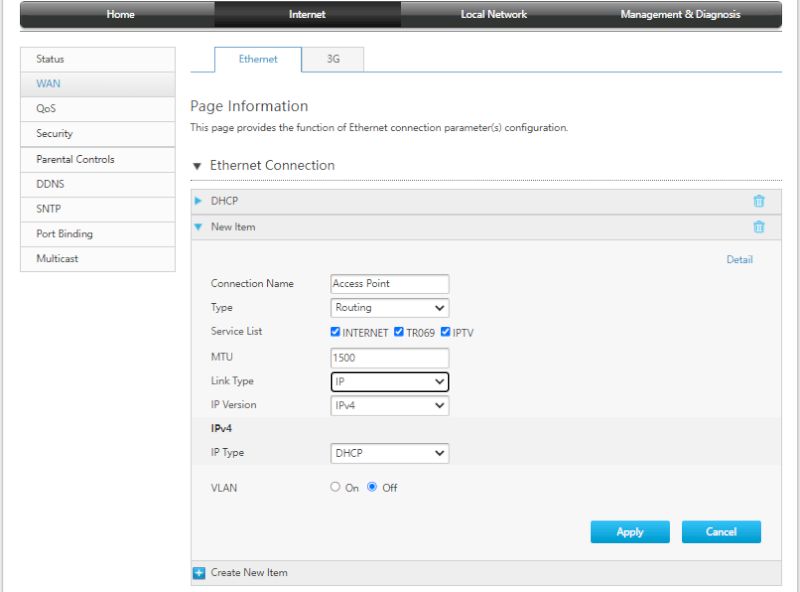Expand the DHCP connection row
This screenshot has height=592, width=800.
tap(198, 201)
